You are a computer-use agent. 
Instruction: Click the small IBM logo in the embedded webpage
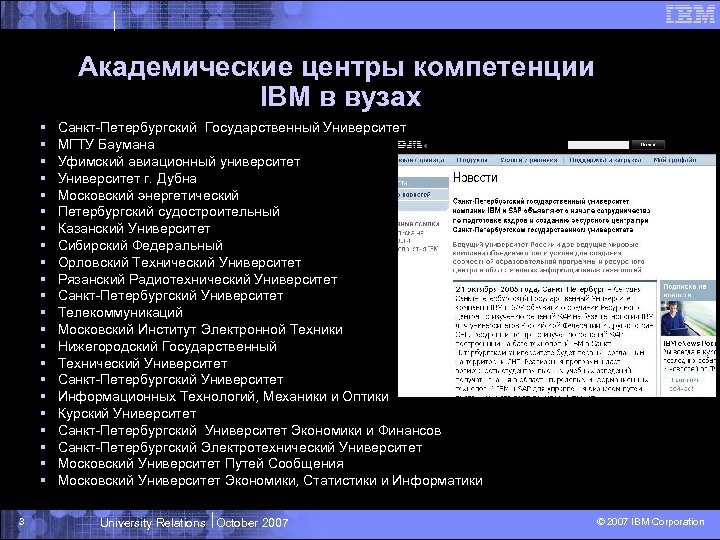411,145
